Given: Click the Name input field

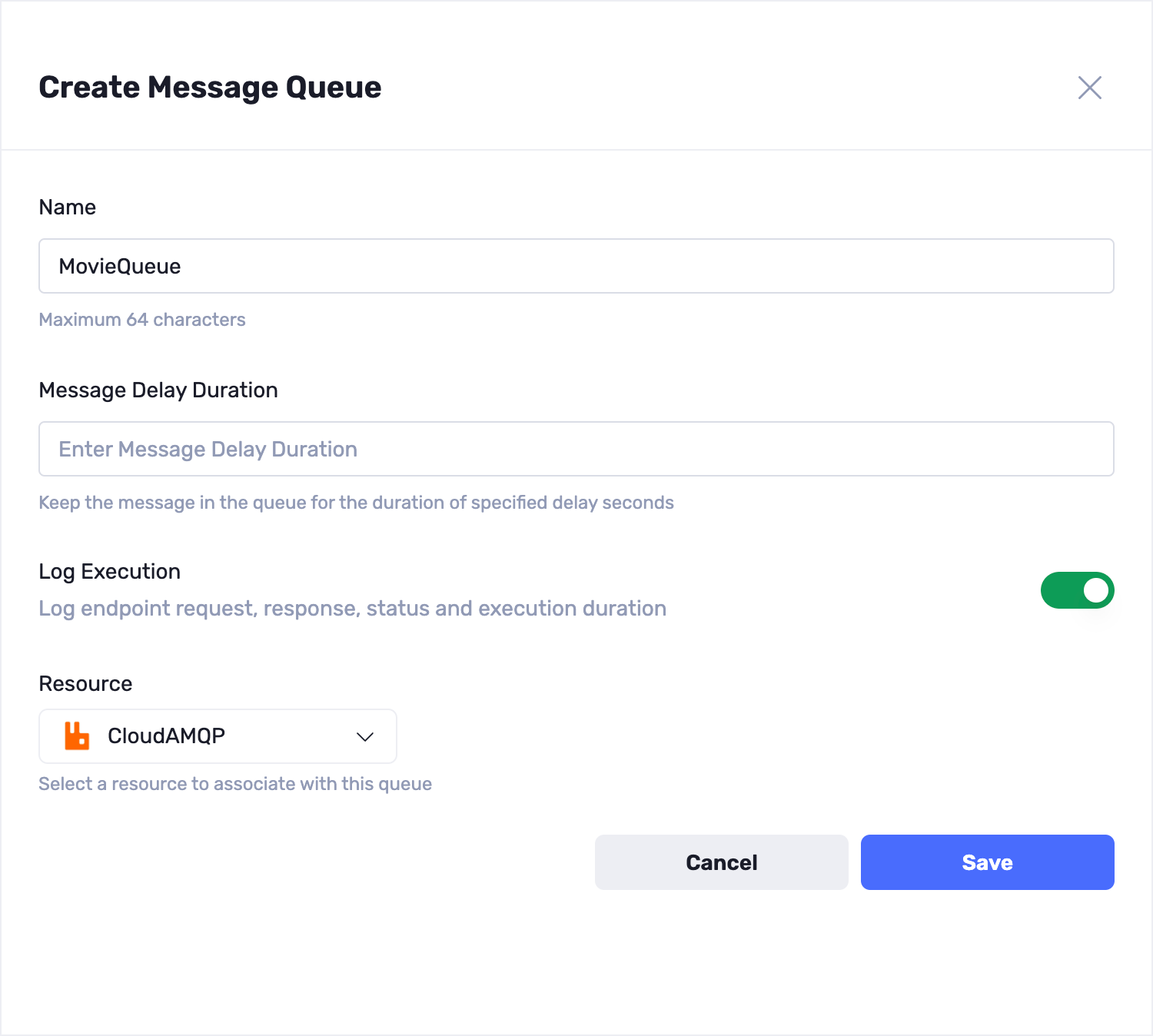Looking at the screenshot, I should click(x=576, y=266).
